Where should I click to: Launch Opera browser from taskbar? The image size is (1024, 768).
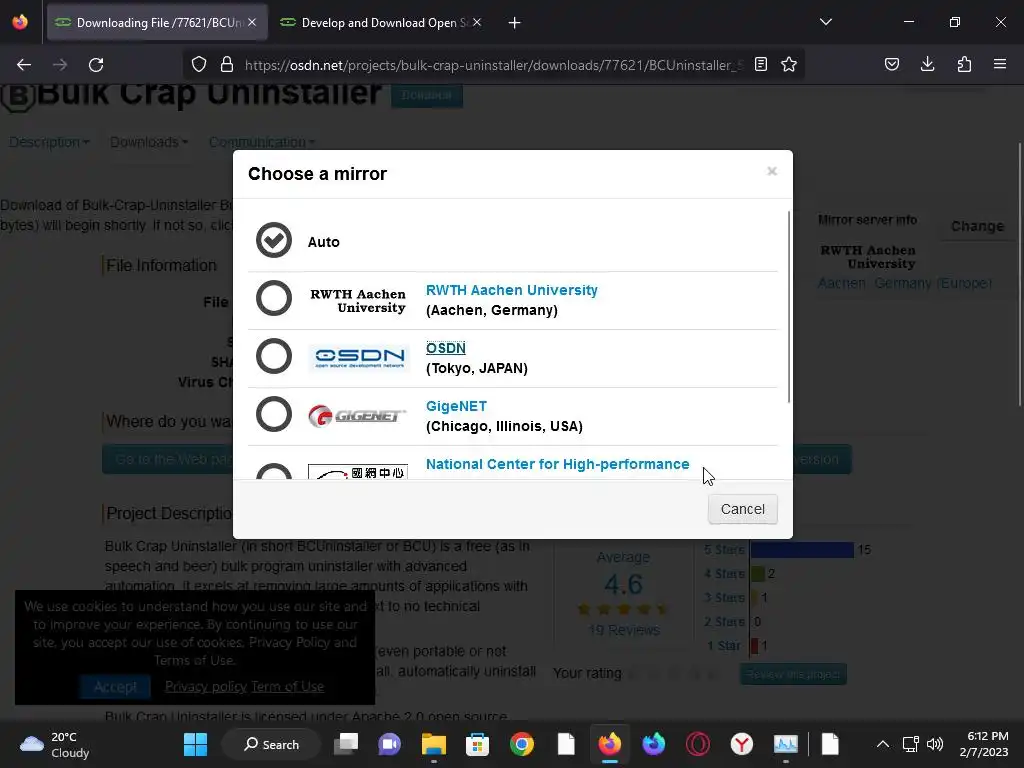coord(697,744)
